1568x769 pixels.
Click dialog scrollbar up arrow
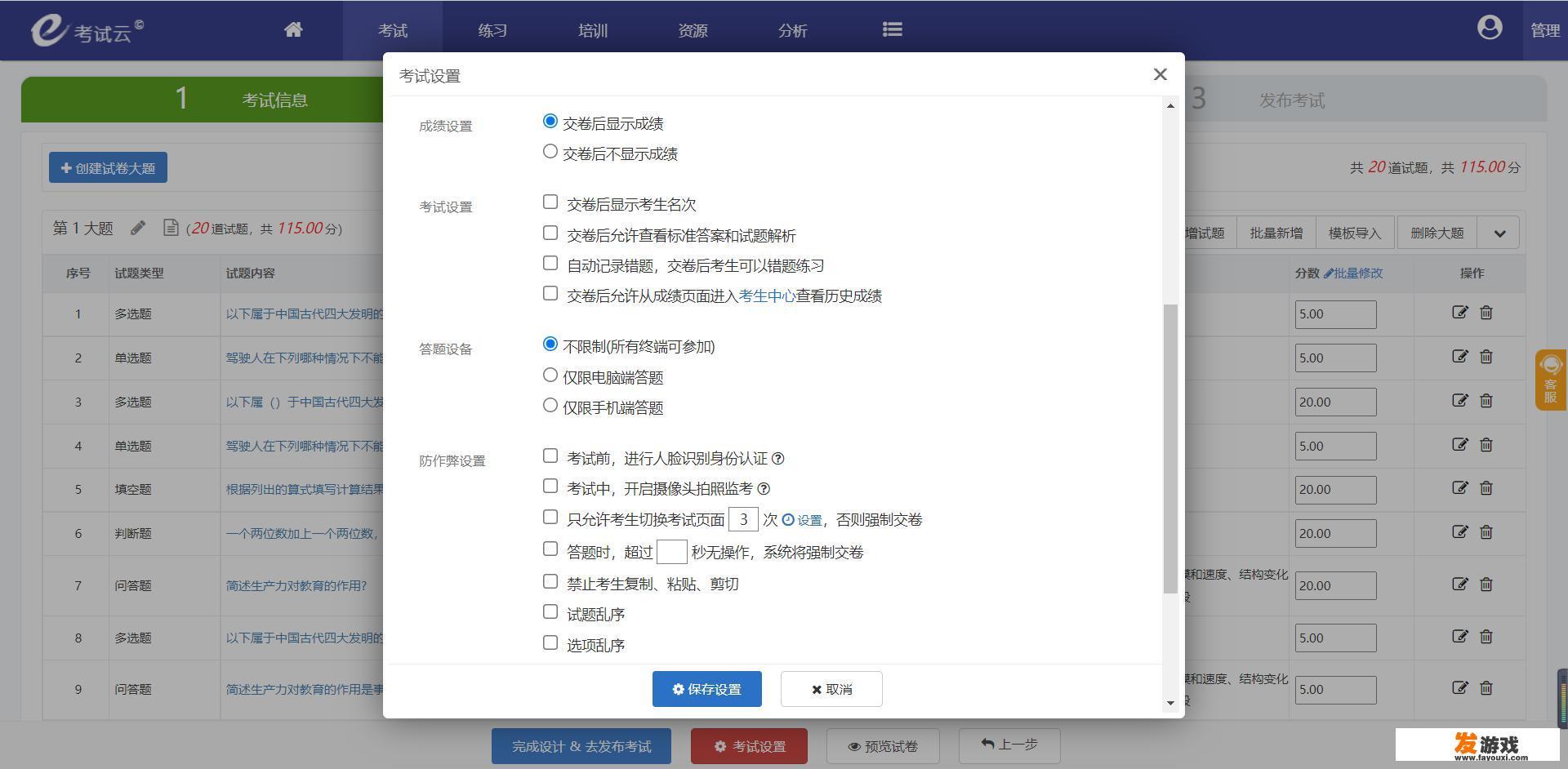[1170, 106]
